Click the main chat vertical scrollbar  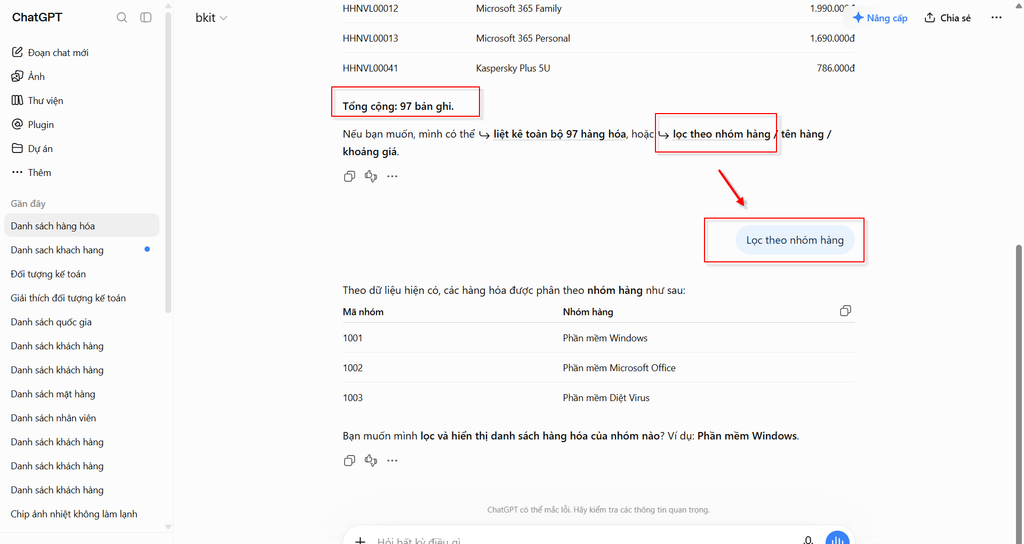pos(1019,392)
